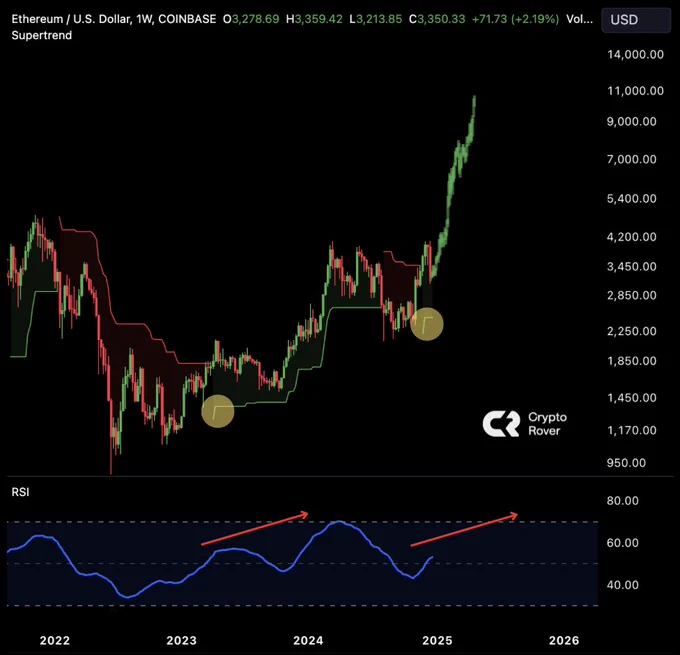Click the close price value C3,350.33
The image size is (680, 655).
pyautogui.click(x=437, y=19)
